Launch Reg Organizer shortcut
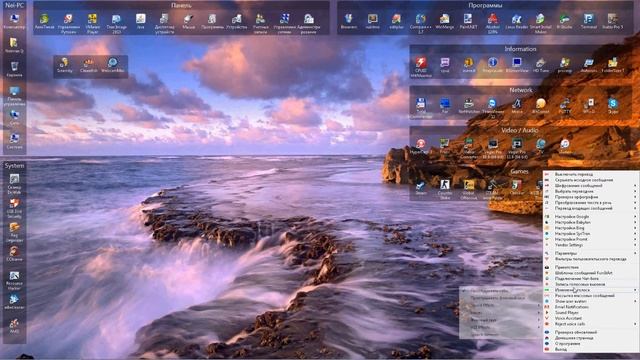 14,232
